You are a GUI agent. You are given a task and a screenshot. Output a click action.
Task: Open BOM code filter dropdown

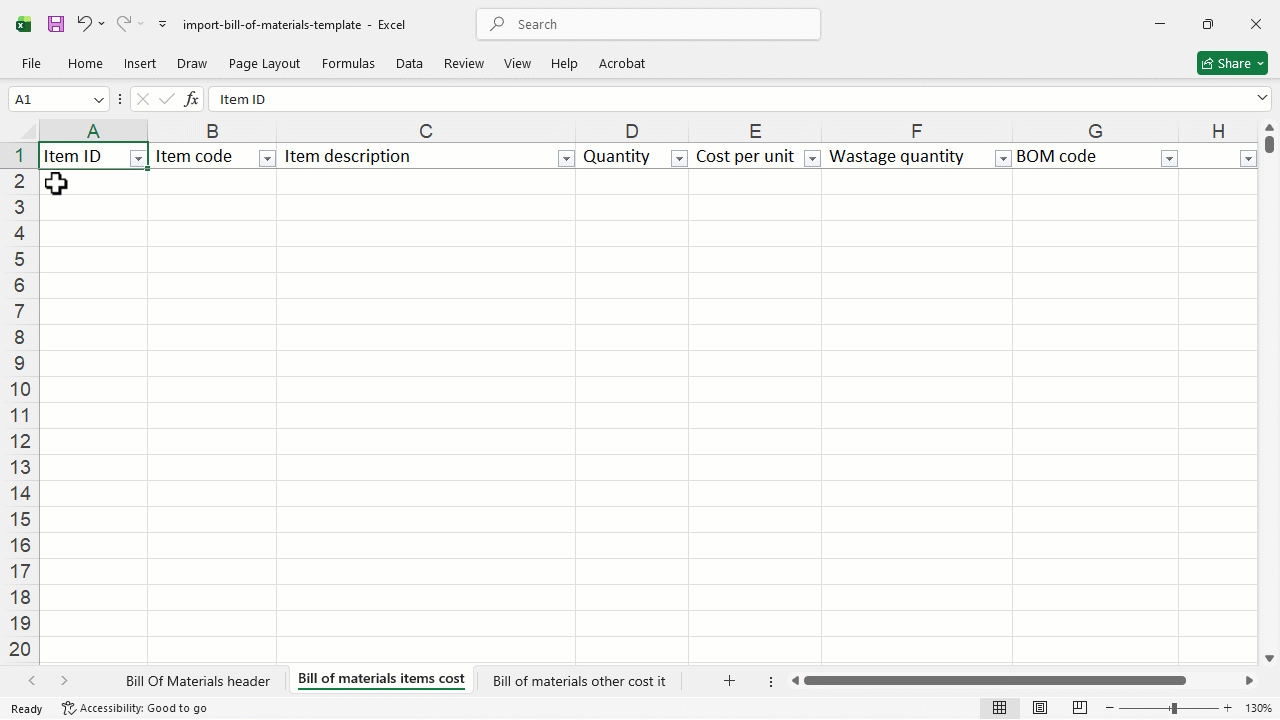[1169, 159]
